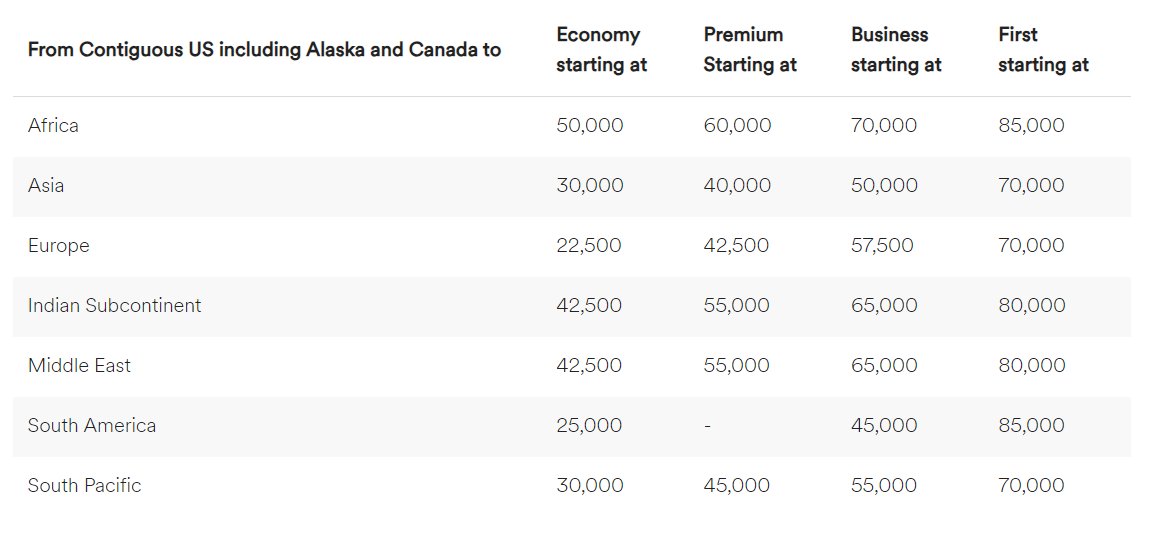Screen dimensions: 1167x541
Task: Select South Pacific premium value 45,000
Action: 737,485
